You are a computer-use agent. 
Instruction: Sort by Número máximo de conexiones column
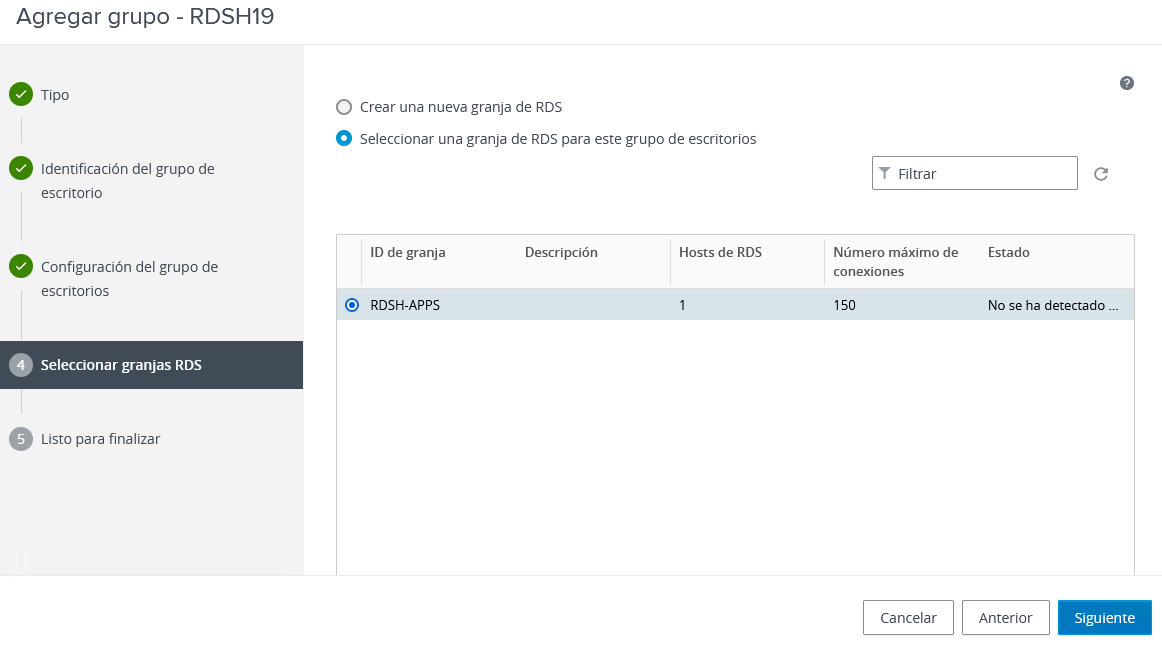click(x=895, y=262)
